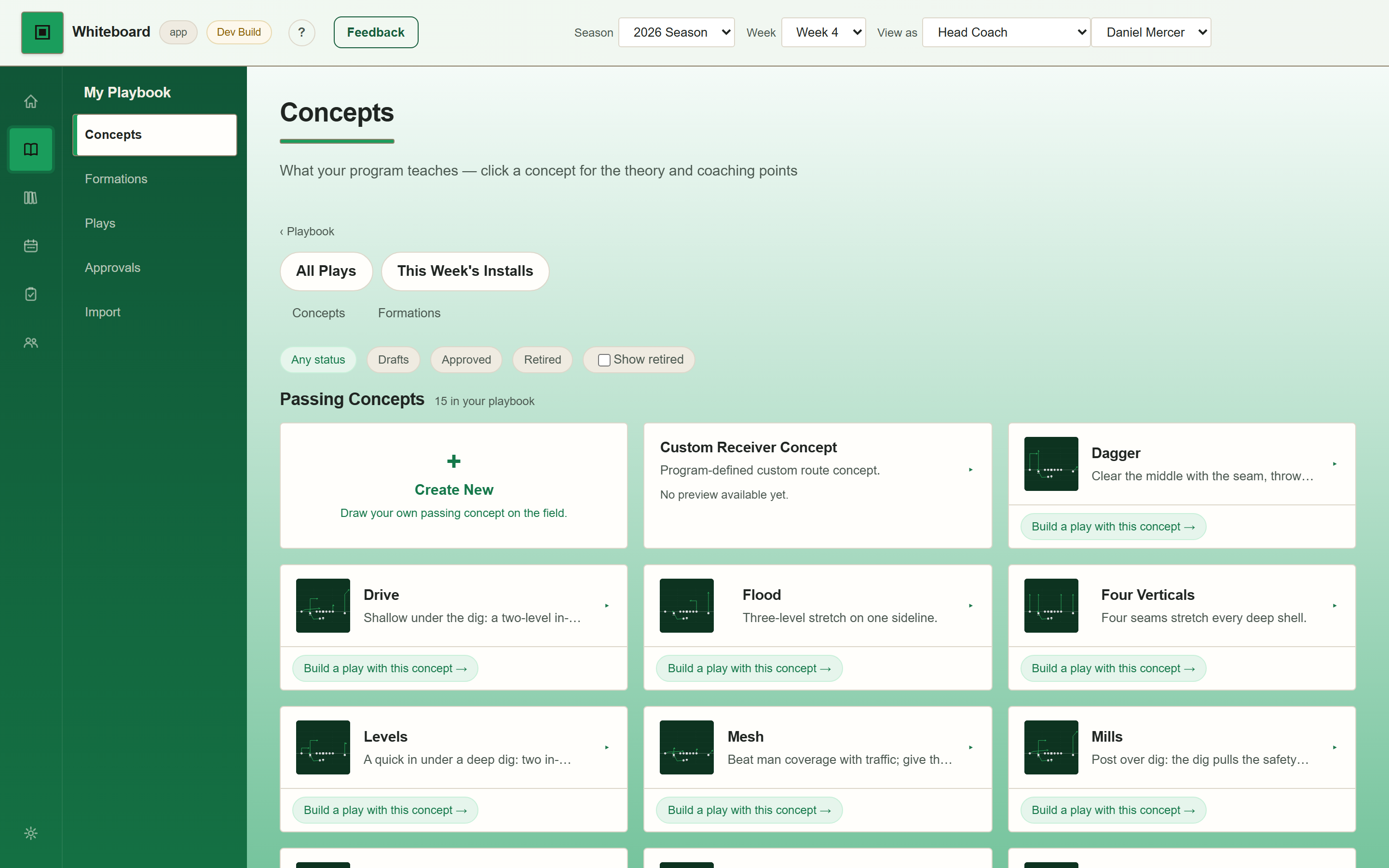Build a play with the Mills concept
This screenshot has width=1389, height=868.
click(x=1113, y=810)
